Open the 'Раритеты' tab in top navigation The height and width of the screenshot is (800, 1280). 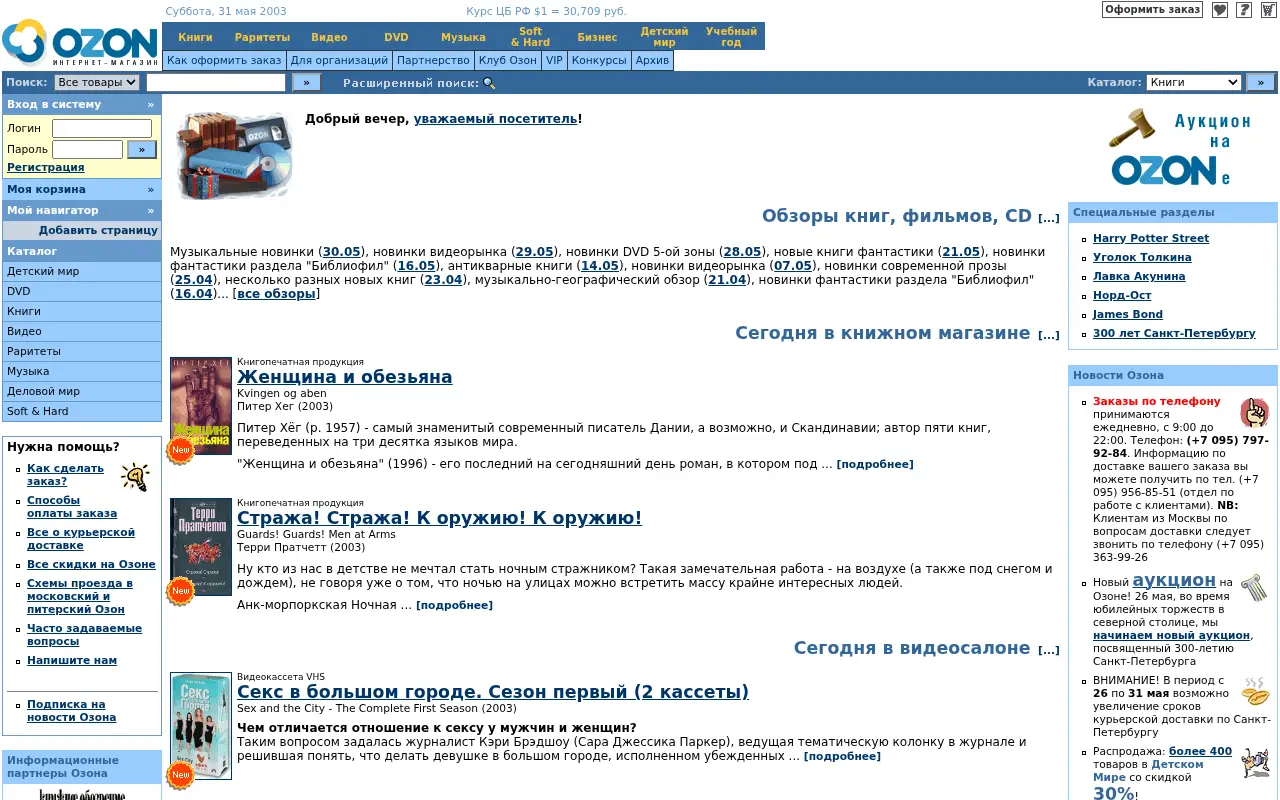tap(262, 37)
